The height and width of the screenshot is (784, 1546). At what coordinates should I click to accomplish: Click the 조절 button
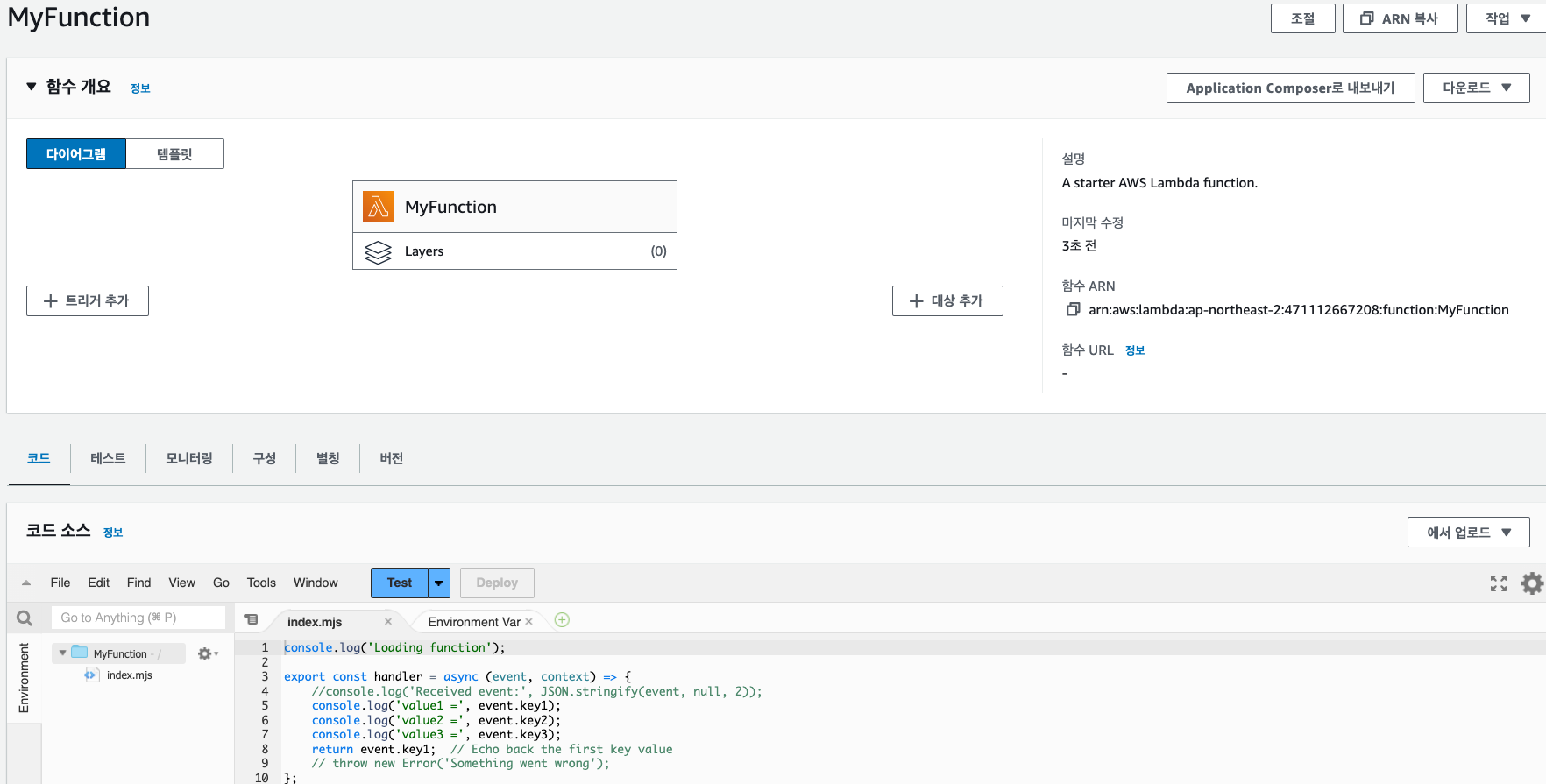tap(1303, 18)
